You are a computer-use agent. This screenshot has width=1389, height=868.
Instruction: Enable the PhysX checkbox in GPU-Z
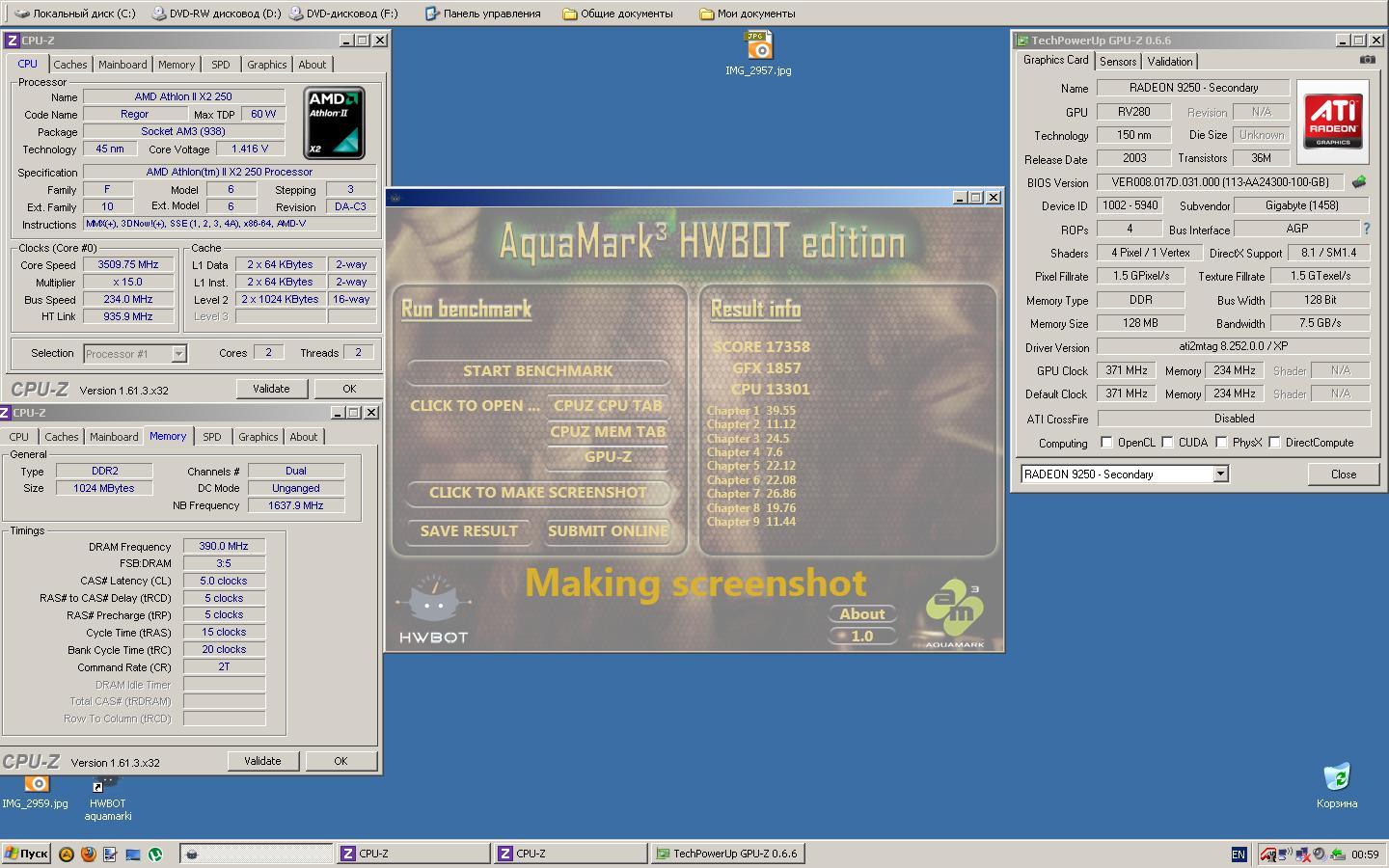coord(1222,443)
